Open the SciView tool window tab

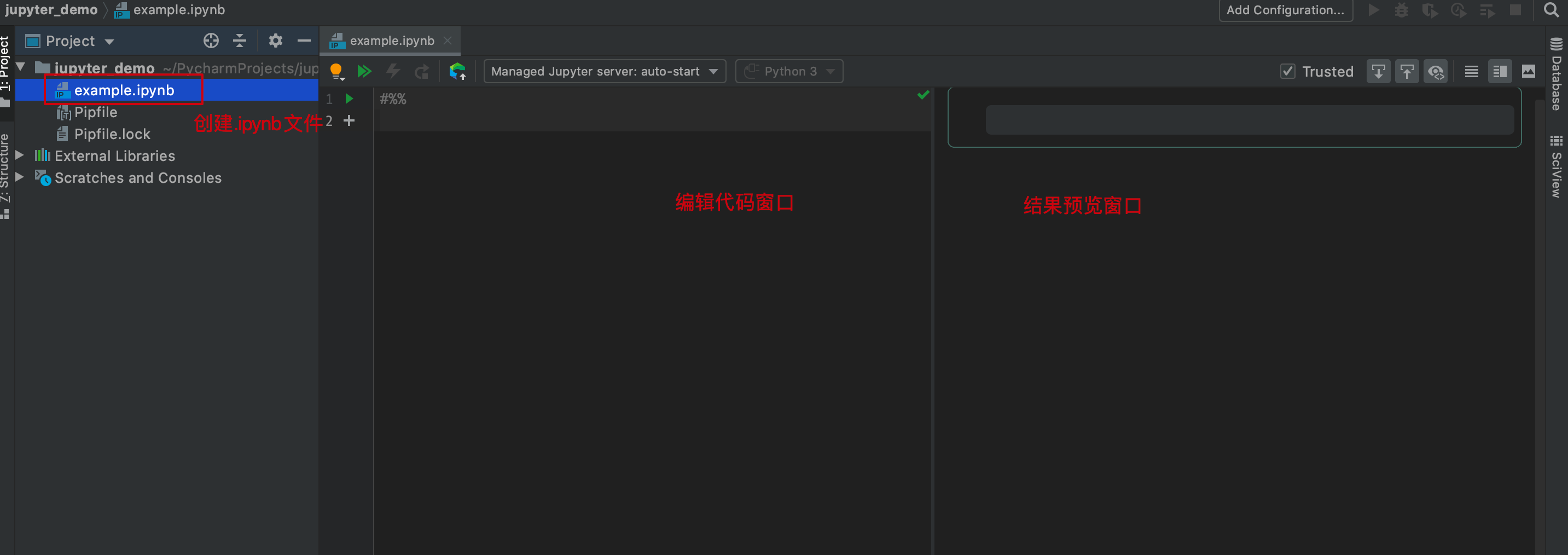click(1556, 166)
